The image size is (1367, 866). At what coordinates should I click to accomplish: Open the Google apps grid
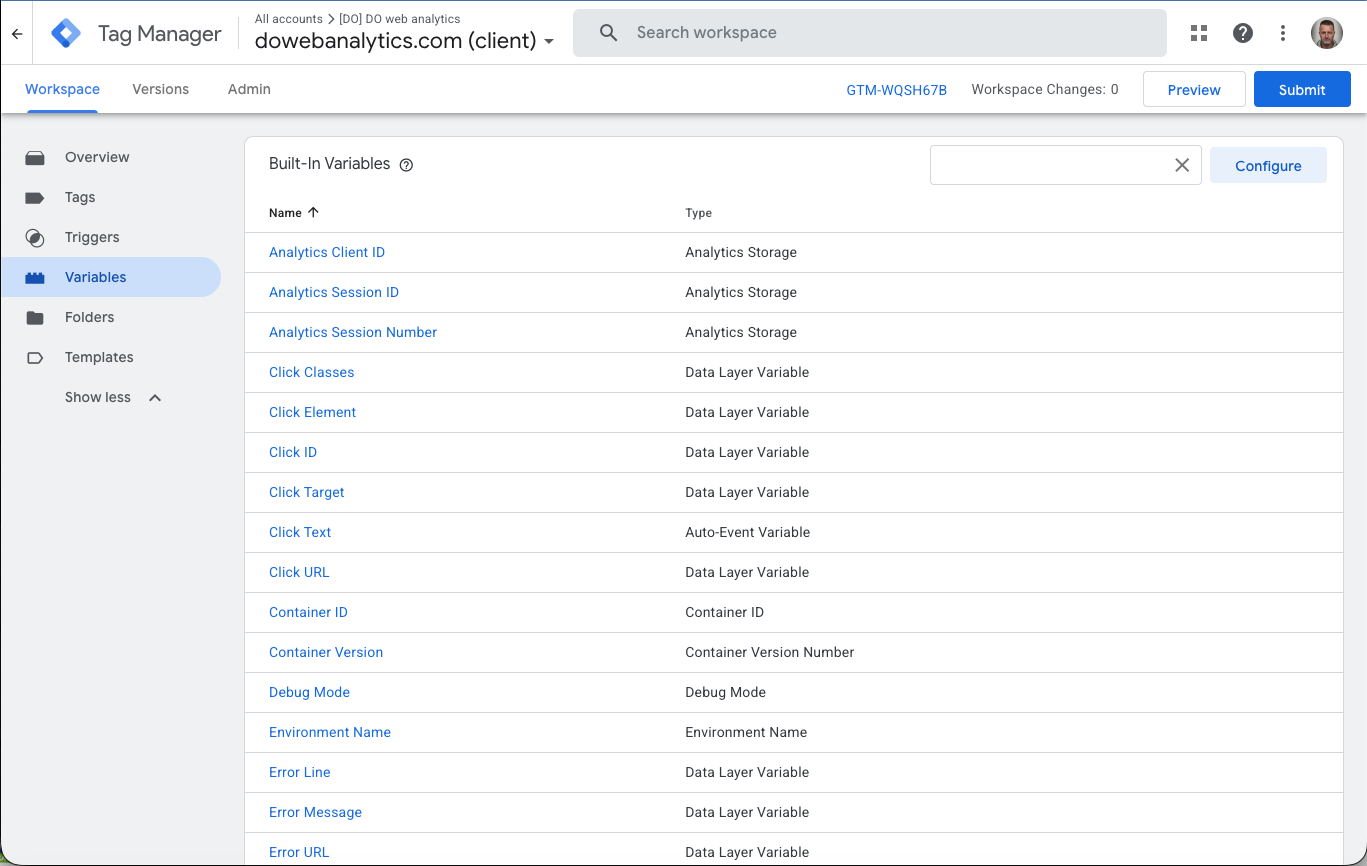tap(1199, 33)
